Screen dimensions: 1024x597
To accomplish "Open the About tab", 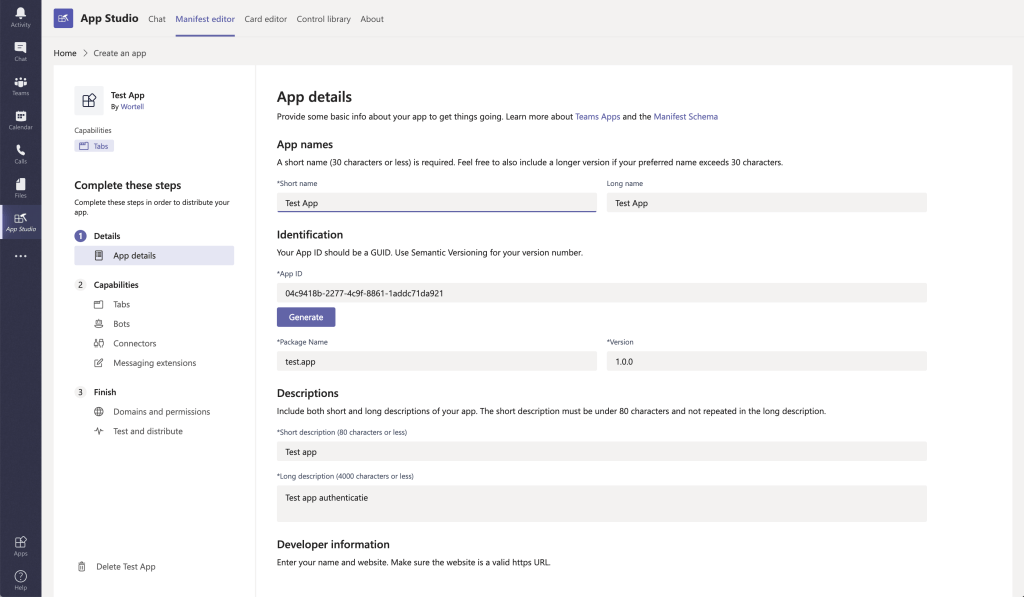I will [372, 19].
